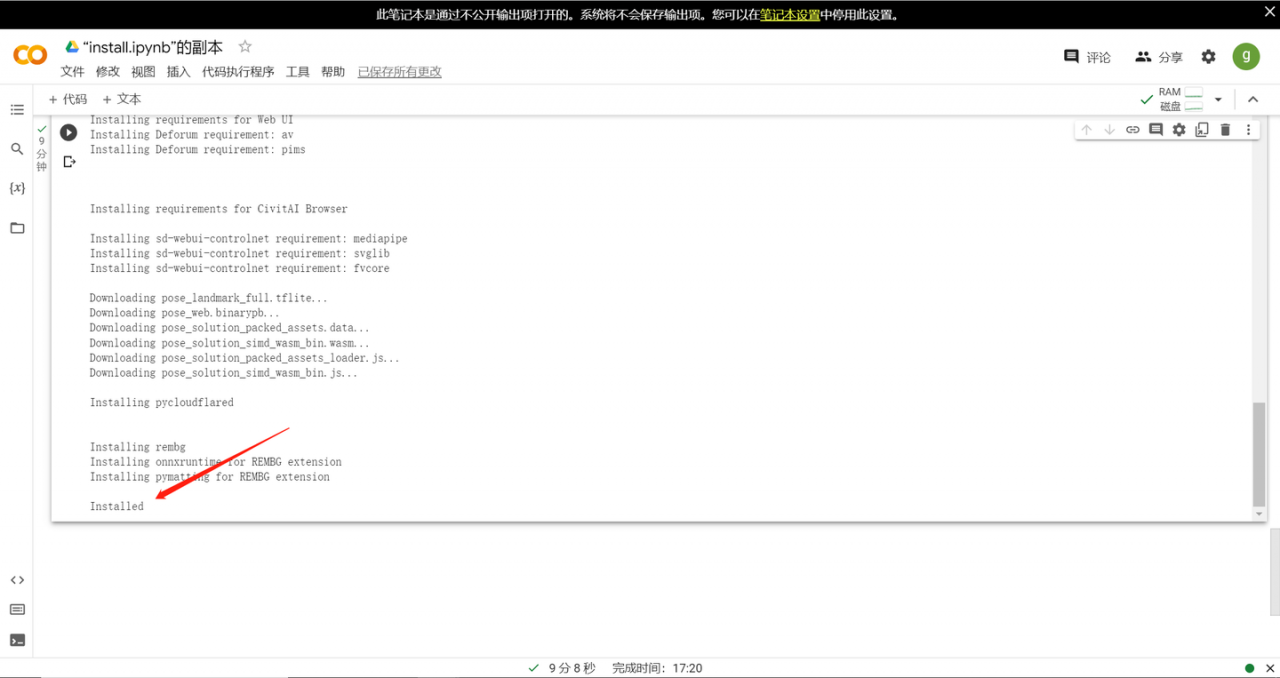1280x678 pixels.
Task: Move the cell down with the down arrow
Action: pos(1109,130)
